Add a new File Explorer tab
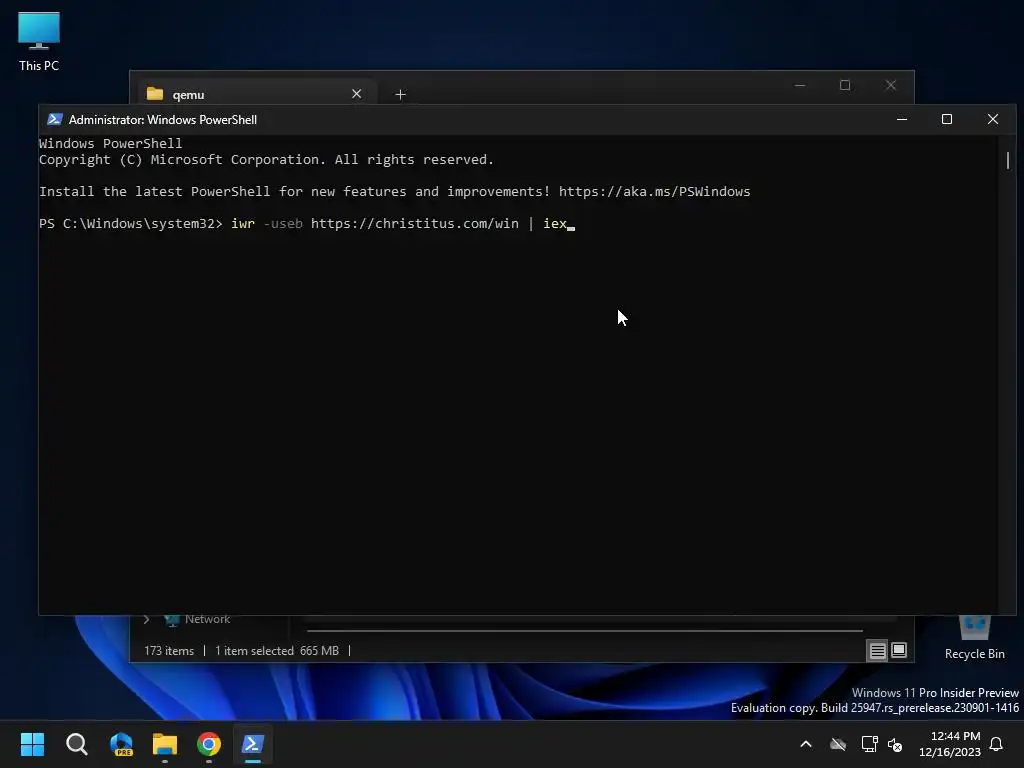Image resolution: width=1024 pixels, height=768 pixels. (x=400, y=95)
